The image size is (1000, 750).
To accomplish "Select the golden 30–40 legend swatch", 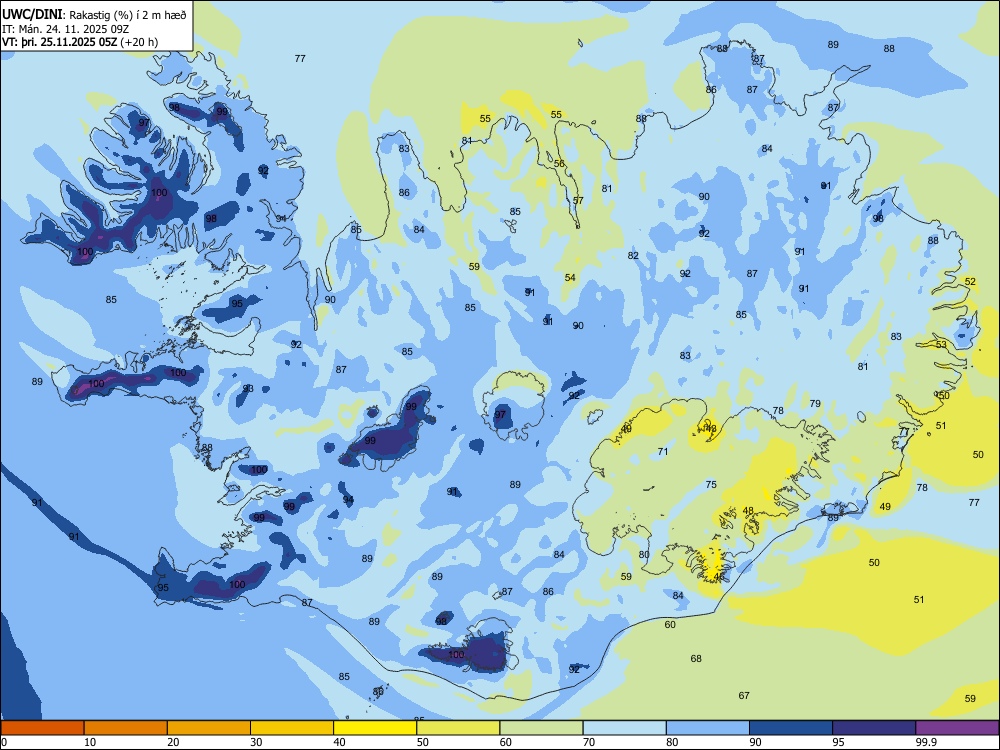I will point(292,728).
